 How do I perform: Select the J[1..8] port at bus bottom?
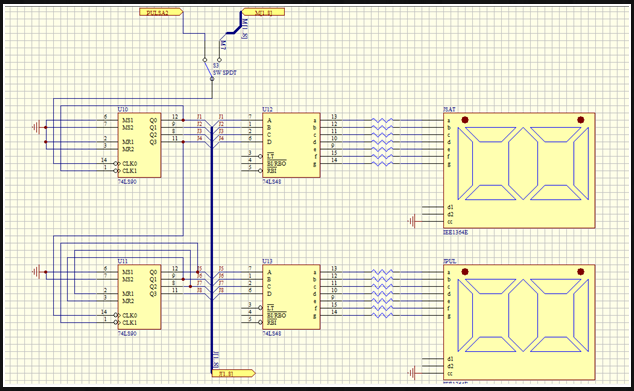(234, 373)
